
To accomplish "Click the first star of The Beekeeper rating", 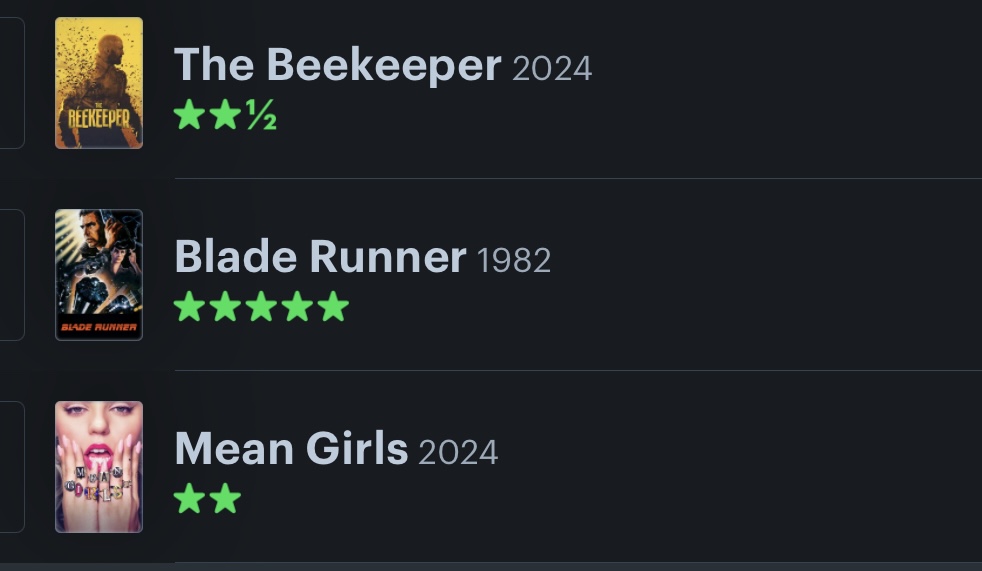I will (189, 116).
